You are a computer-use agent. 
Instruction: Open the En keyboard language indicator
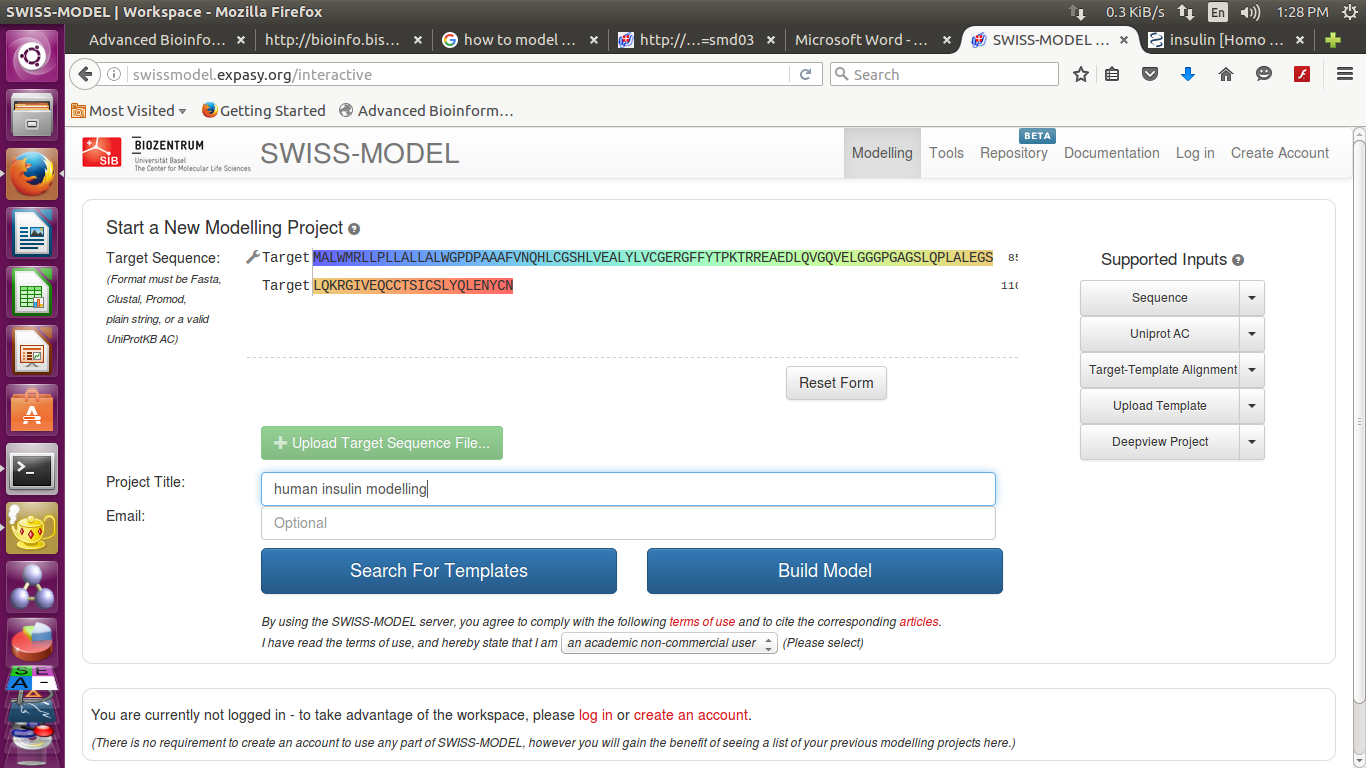[1217, 12]
